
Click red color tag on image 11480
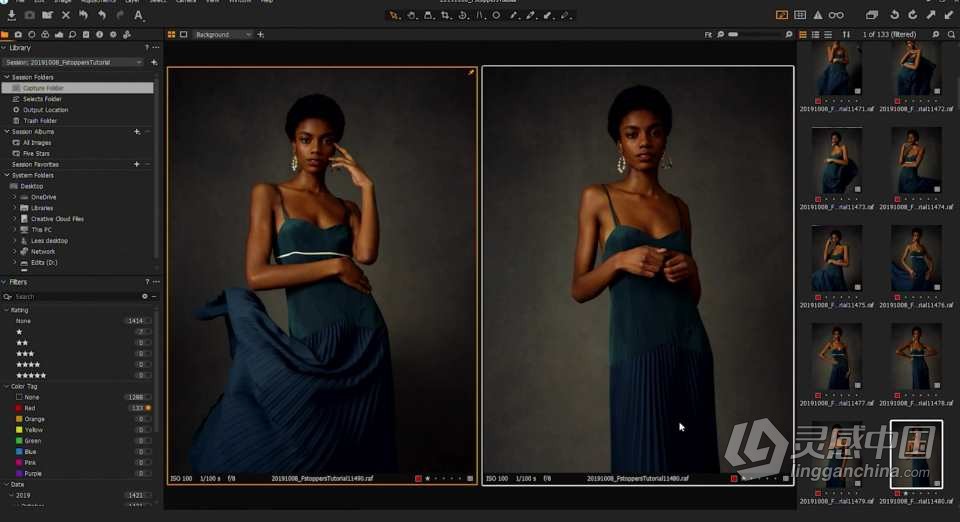733,479
